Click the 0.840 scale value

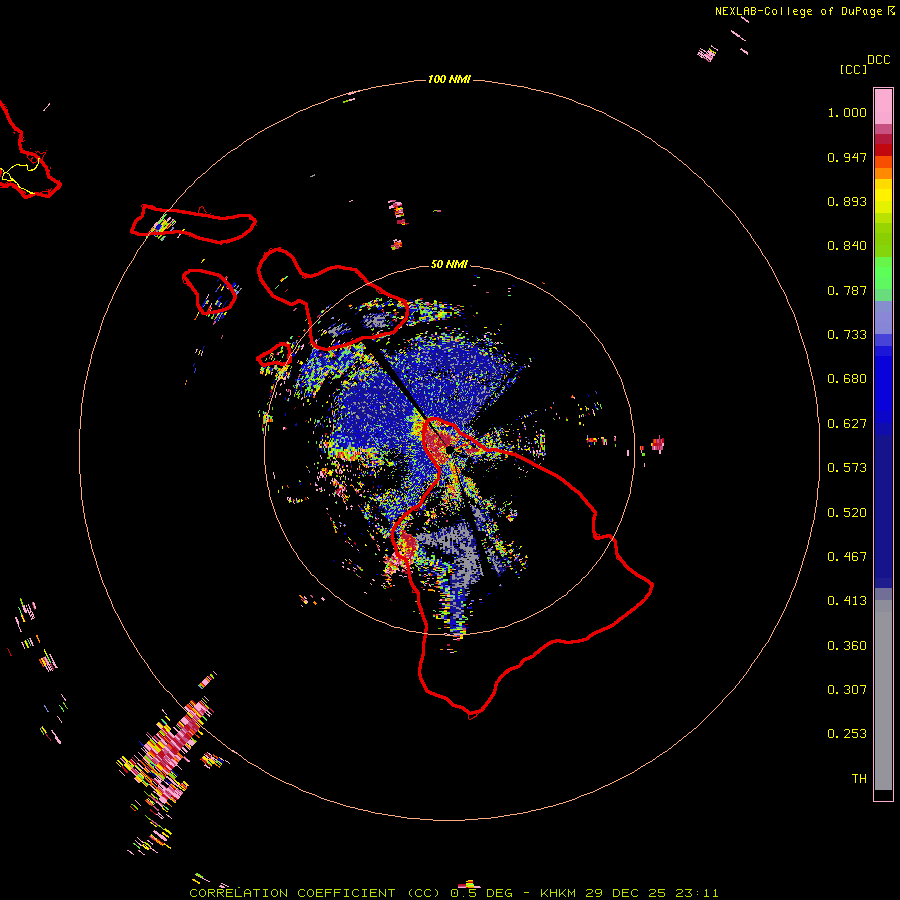847,246
